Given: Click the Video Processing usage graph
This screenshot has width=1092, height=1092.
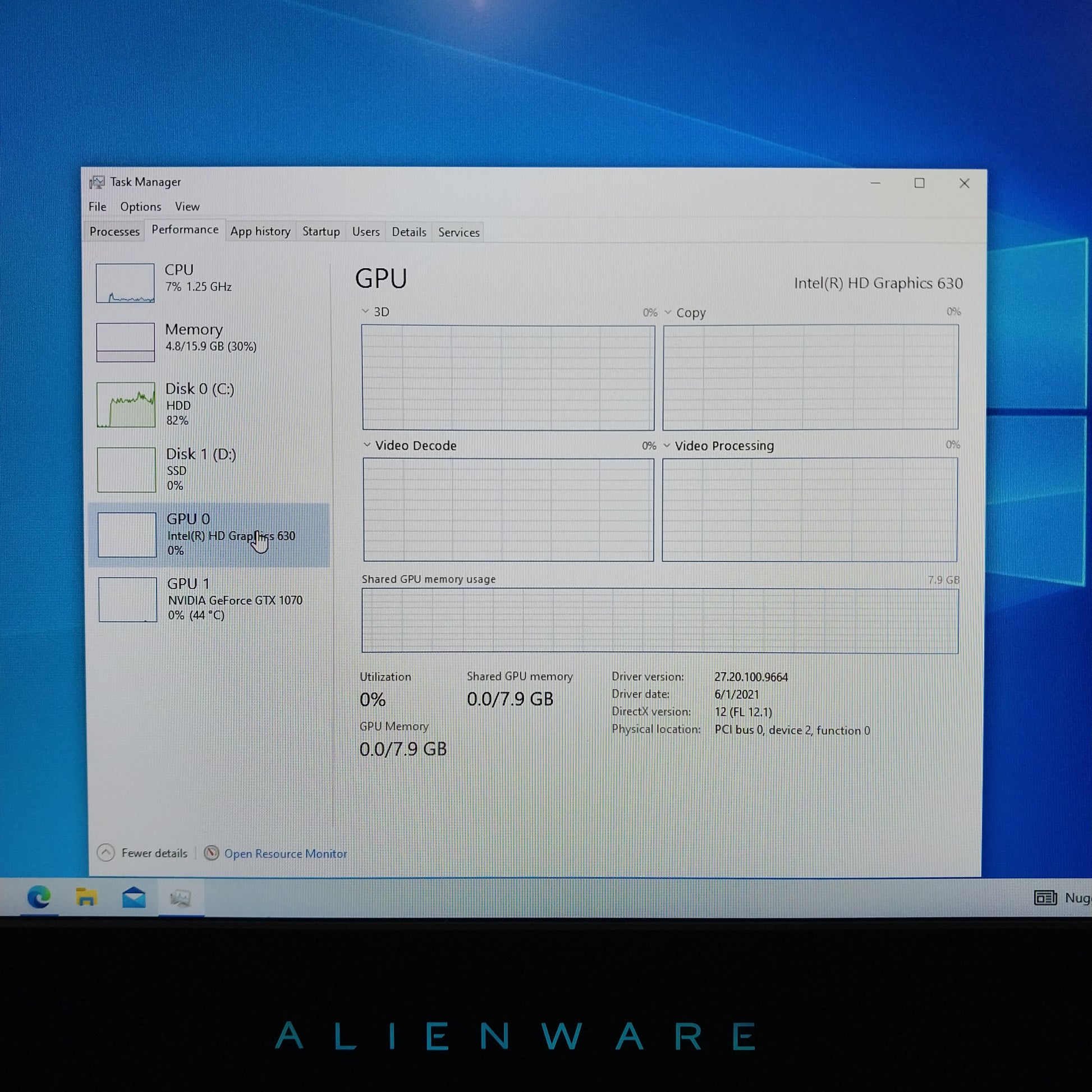Looking at the screenshot, I should click(x=809, y=510).
